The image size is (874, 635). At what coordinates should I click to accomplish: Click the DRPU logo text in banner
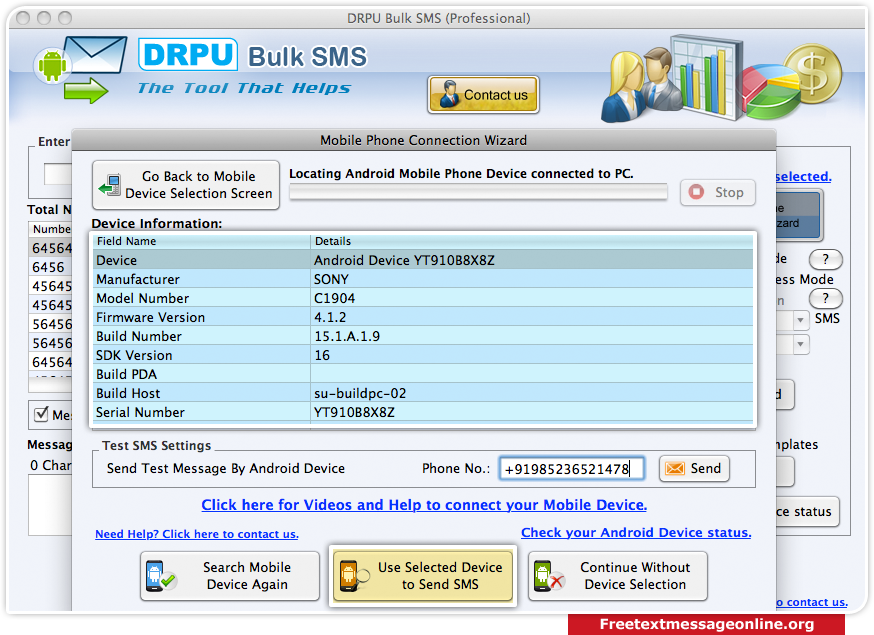tap(188, 55)
